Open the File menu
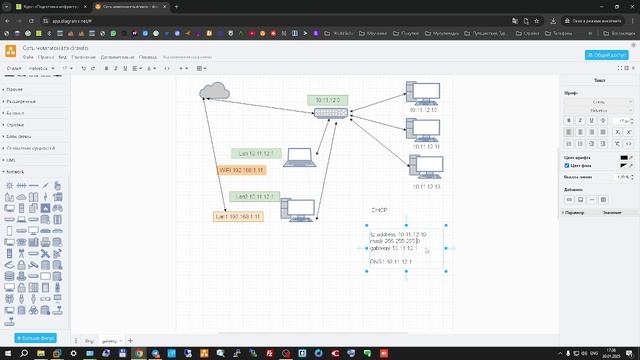Image resolution: width=640 pixels, height=360 pixels. 28,58
